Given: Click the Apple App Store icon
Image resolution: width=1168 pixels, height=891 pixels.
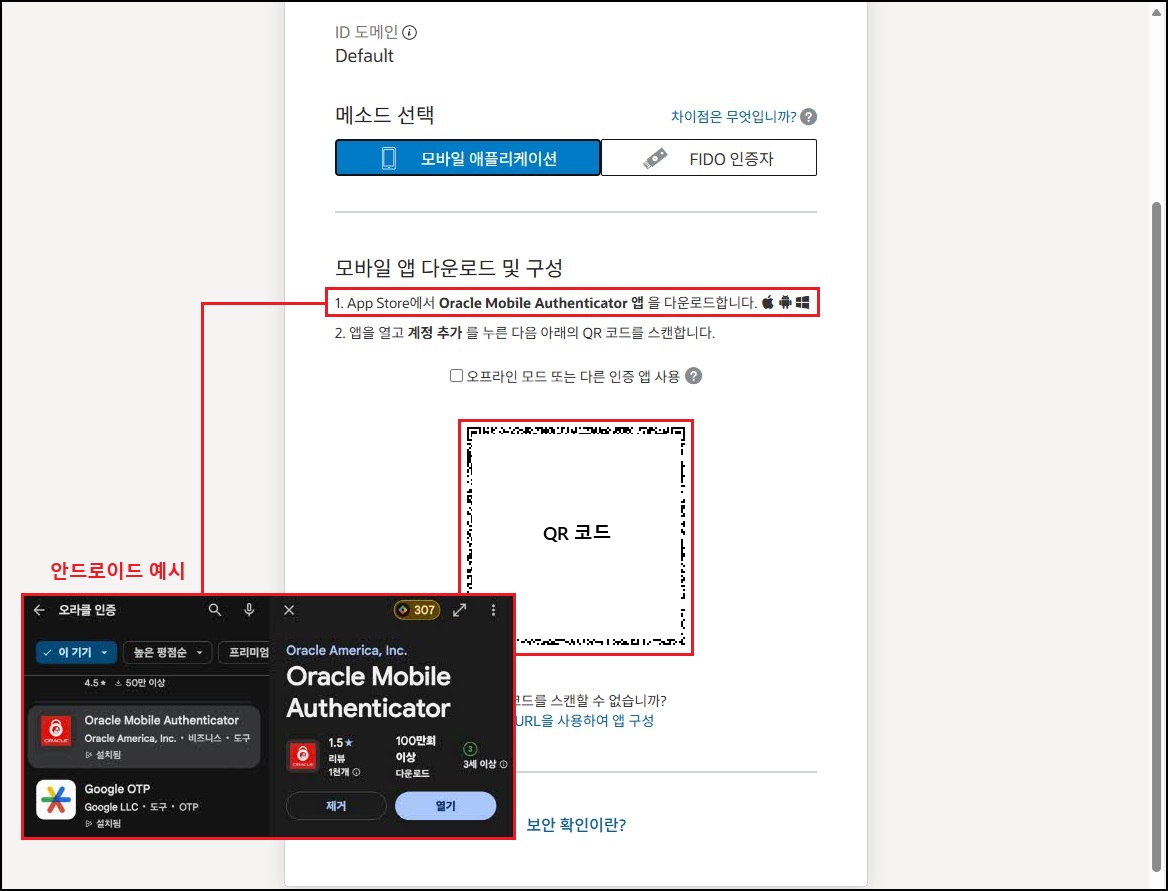Looking at the screenshot, I should 768,302.
